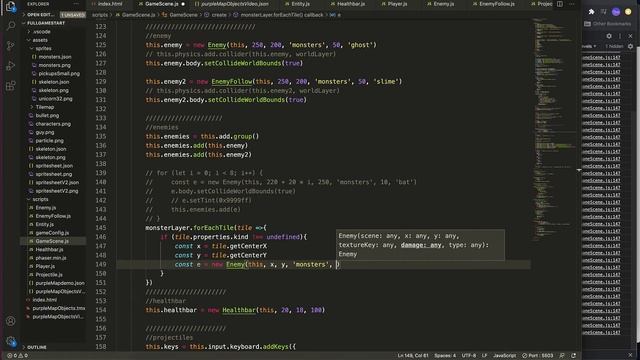Screen dimensions: 640x360
Task: Open the Other Bookmarks folder
Action: coord(607,24)
